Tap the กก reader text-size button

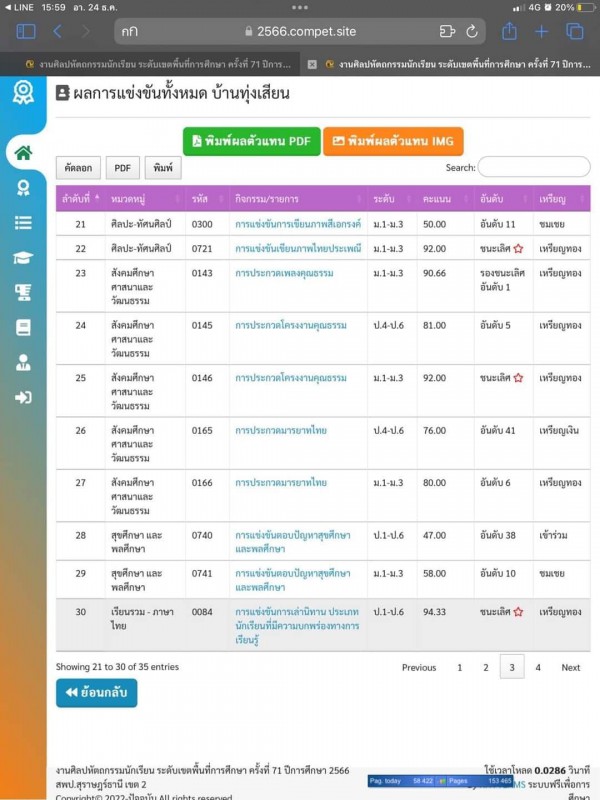(x=130, y=32)
